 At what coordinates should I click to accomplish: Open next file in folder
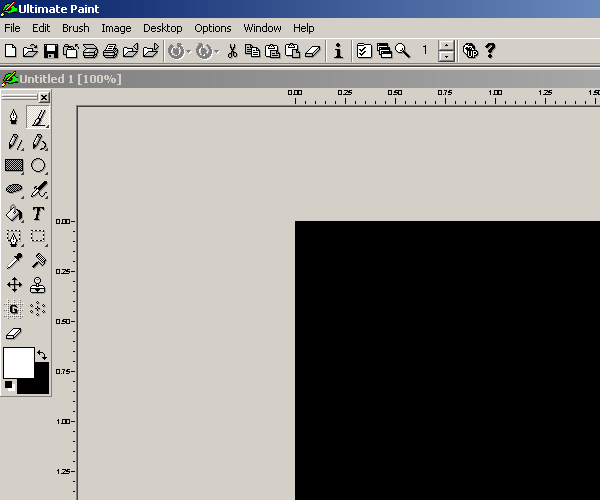pos(151,51)
